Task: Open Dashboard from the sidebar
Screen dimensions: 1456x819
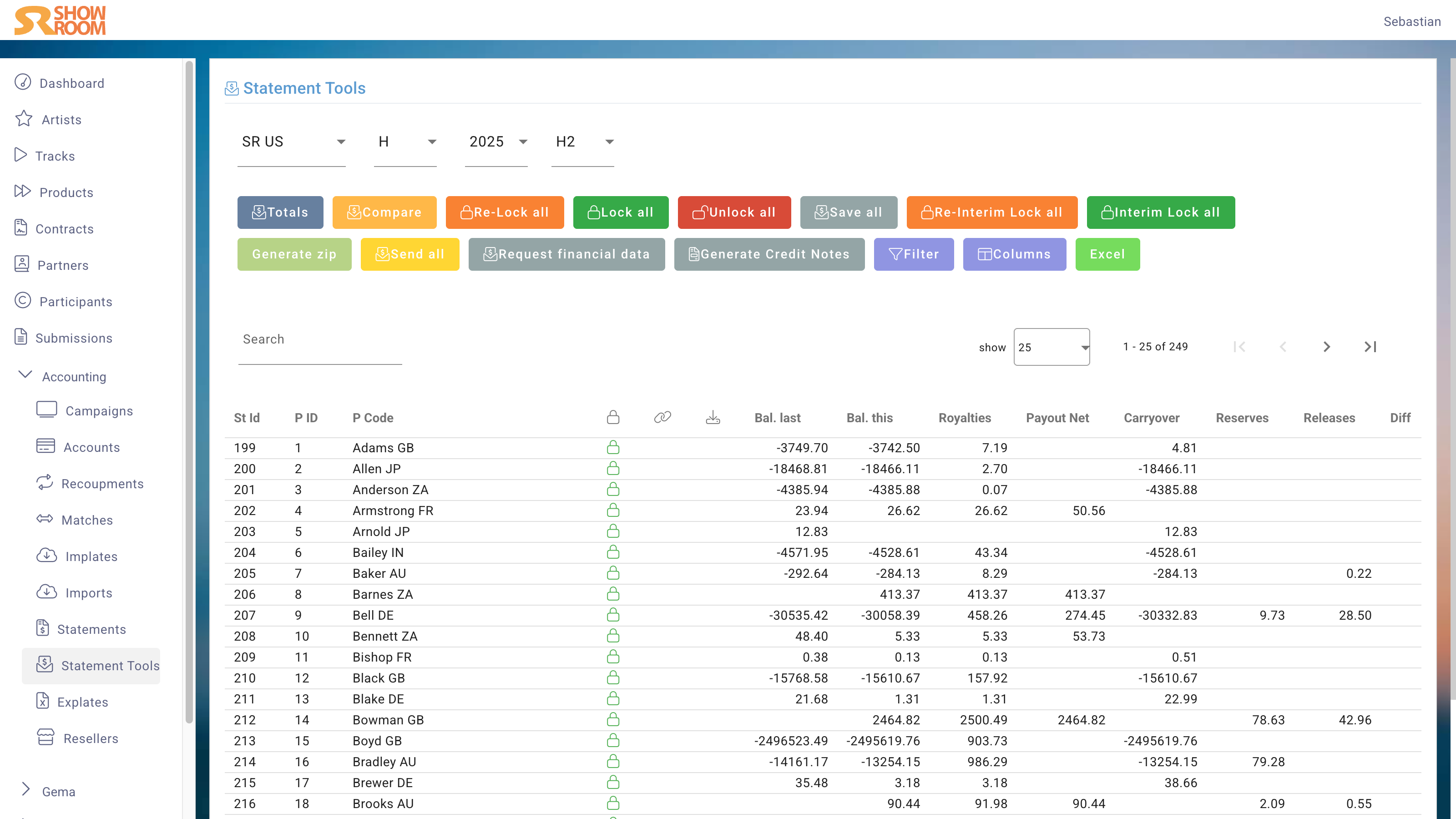Action: (x=71, y=83)
